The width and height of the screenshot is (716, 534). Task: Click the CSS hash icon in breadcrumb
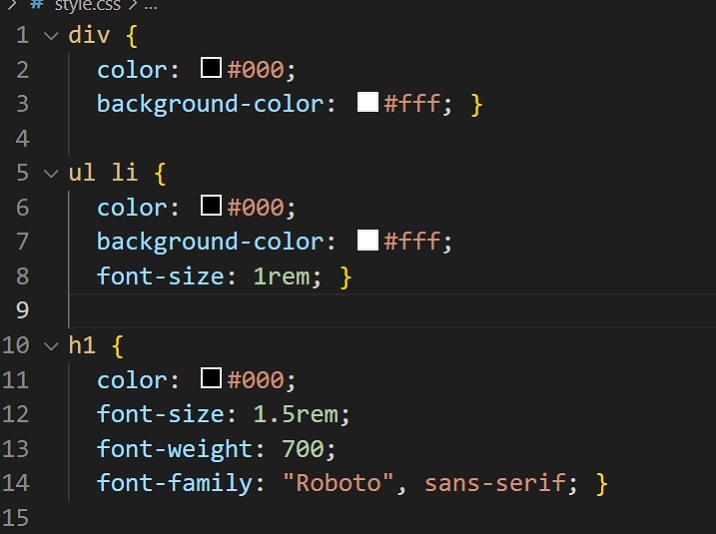click(35, 5)
